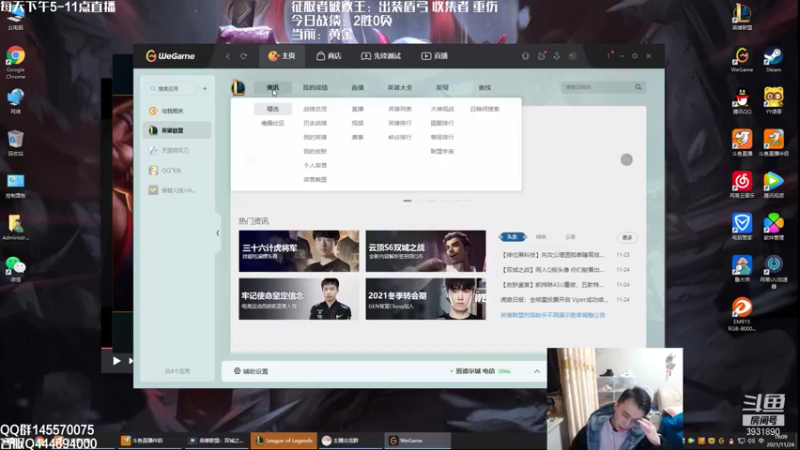
Task: Click the round next-slide banner button
Action: [x=627, y=160]
